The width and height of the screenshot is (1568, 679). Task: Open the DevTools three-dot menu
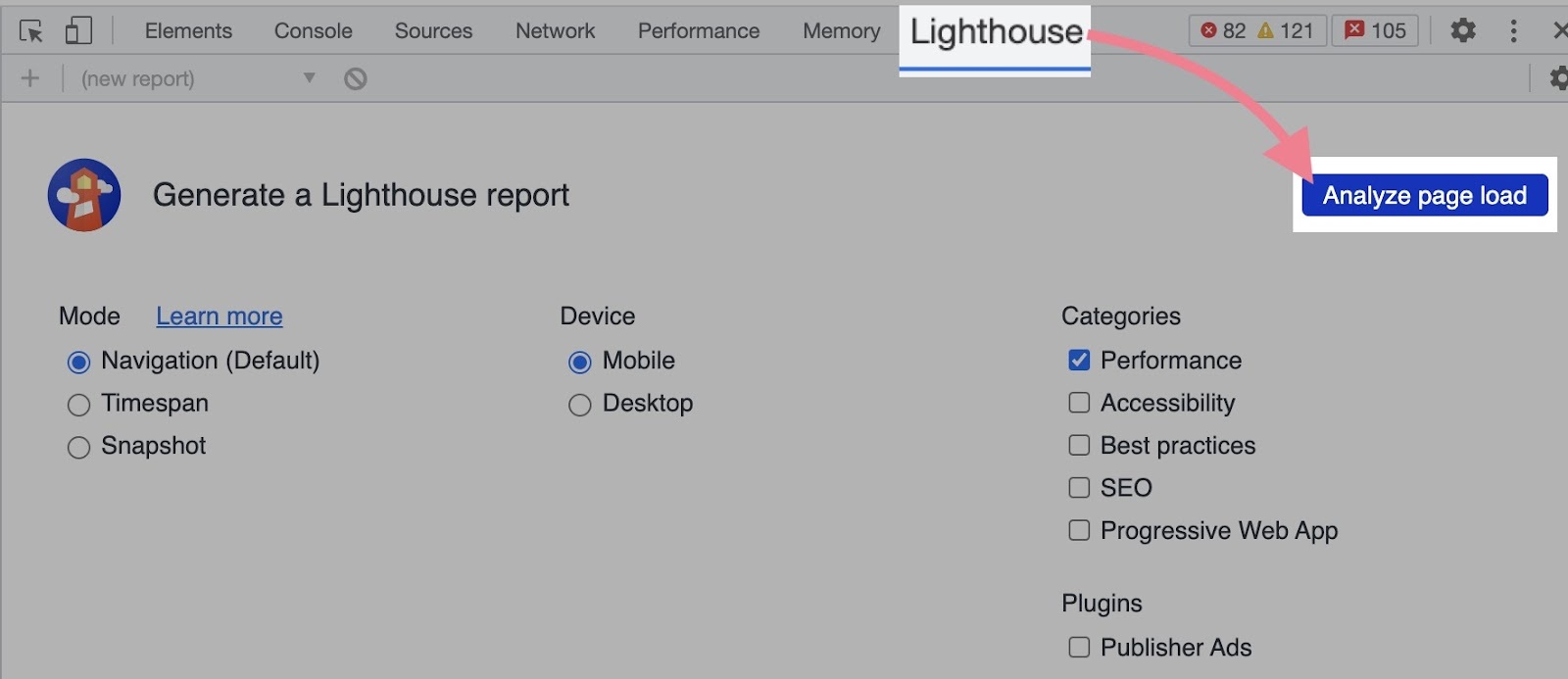click(1513, 31)
